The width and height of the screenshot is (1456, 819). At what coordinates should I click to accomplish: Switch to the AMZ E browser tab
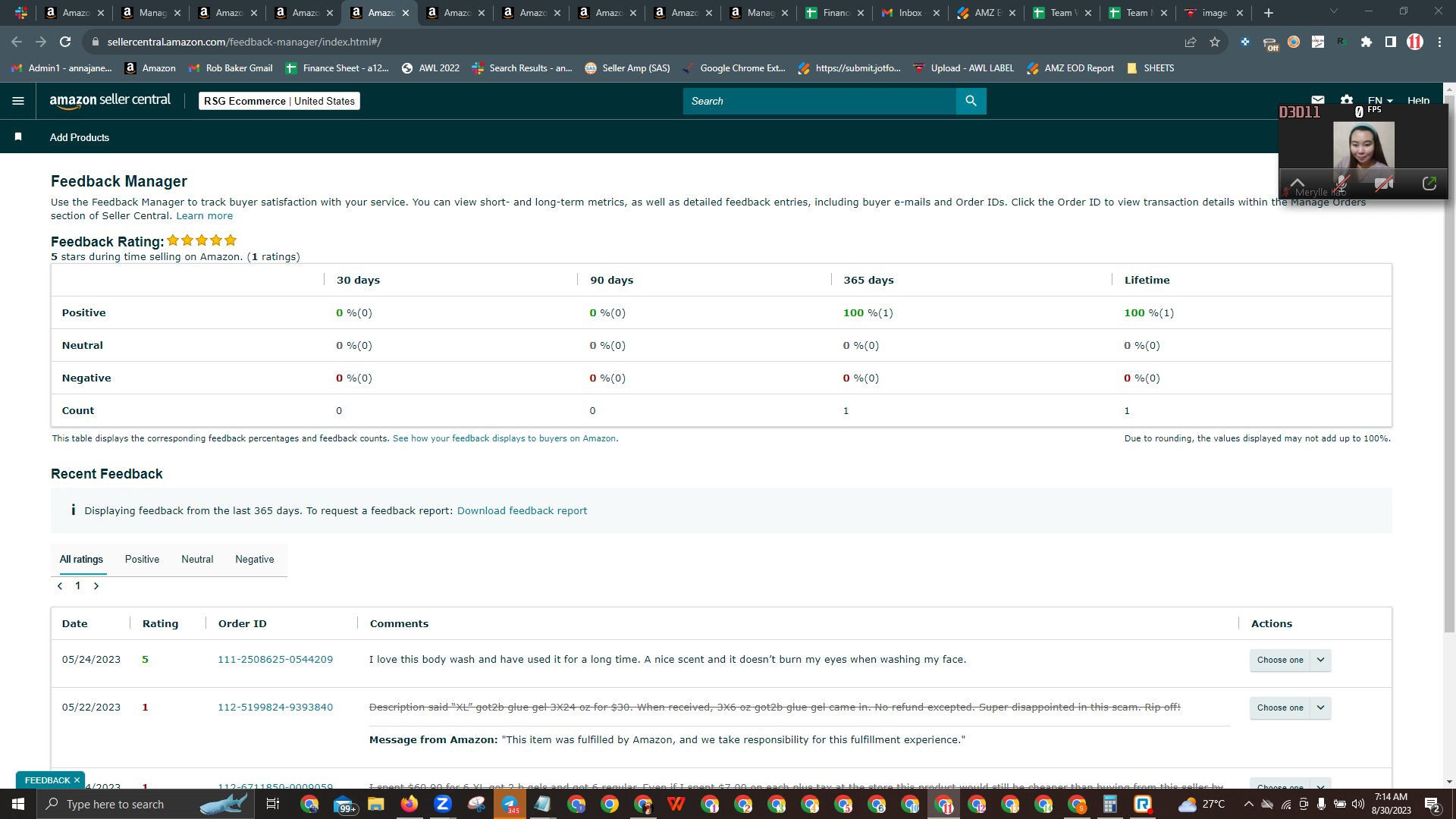(x=985, y=13)
